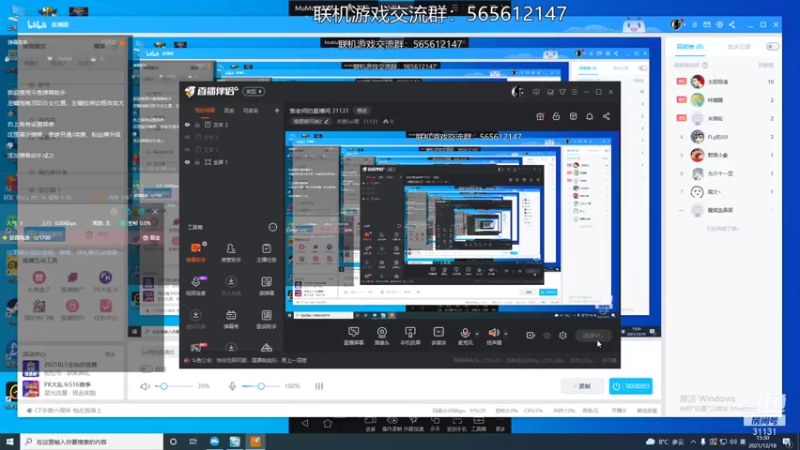Toggle preview eye icon beside settings gear
This screenshot has width=800, height=450.
pyautogui.click(x=547, y=335)
